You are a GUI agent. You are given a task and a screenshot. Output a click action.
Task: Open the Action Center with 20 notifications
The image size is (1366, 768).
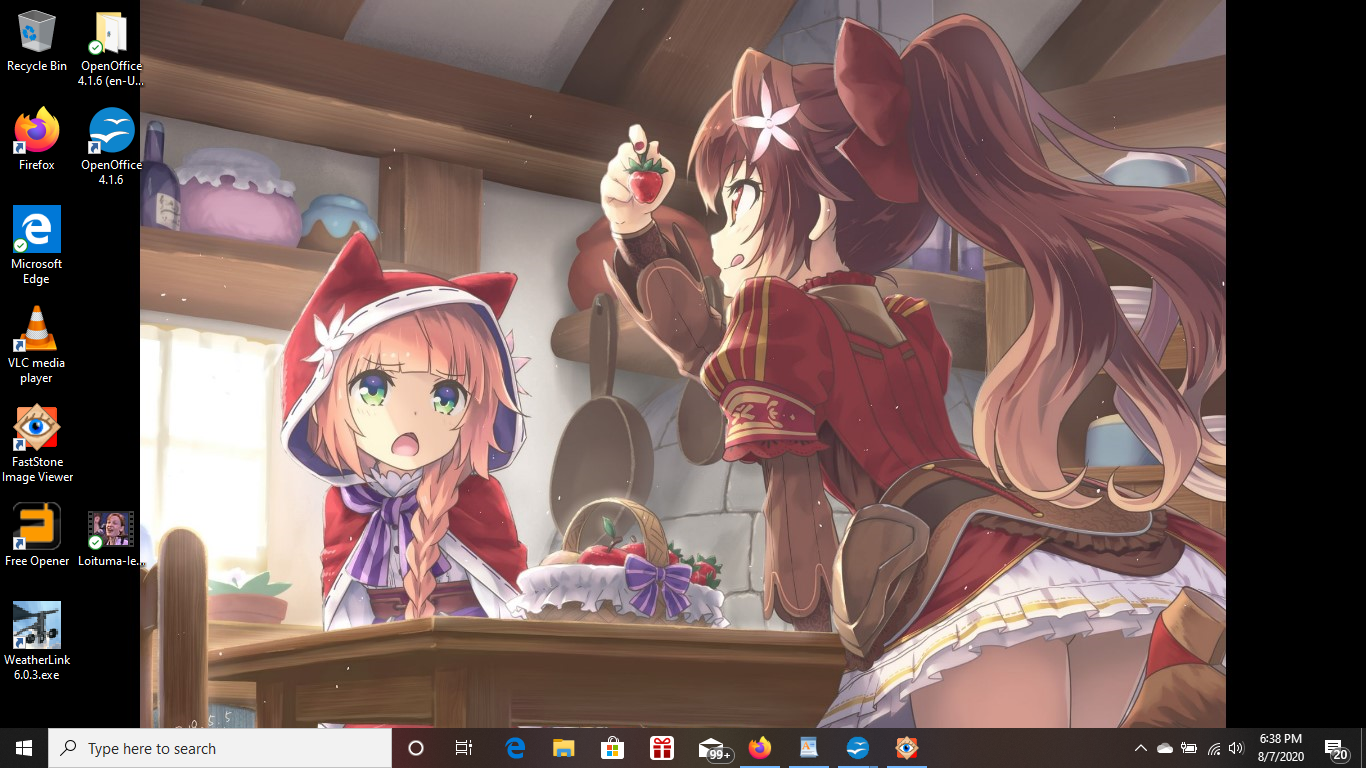(1336, 749)
